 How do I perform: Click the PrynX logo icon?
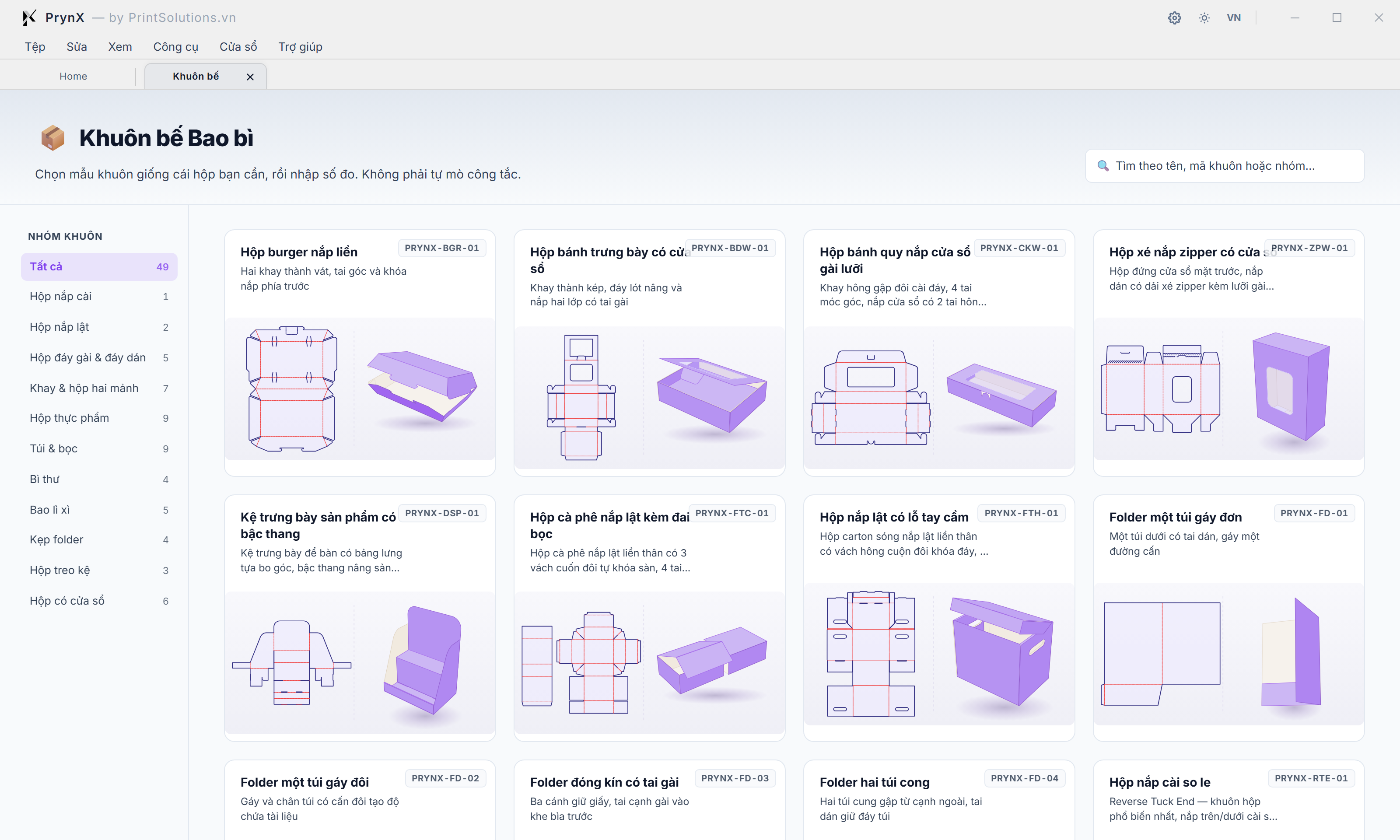point(29,17)
